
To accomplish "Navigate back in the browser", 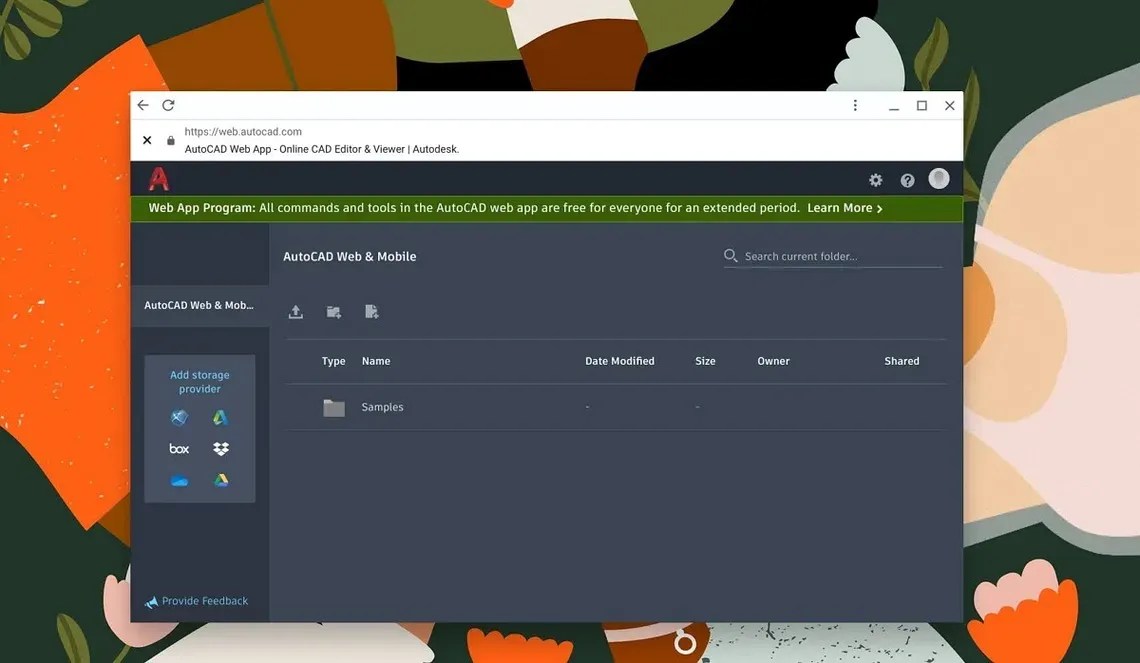I will point(142,104).
